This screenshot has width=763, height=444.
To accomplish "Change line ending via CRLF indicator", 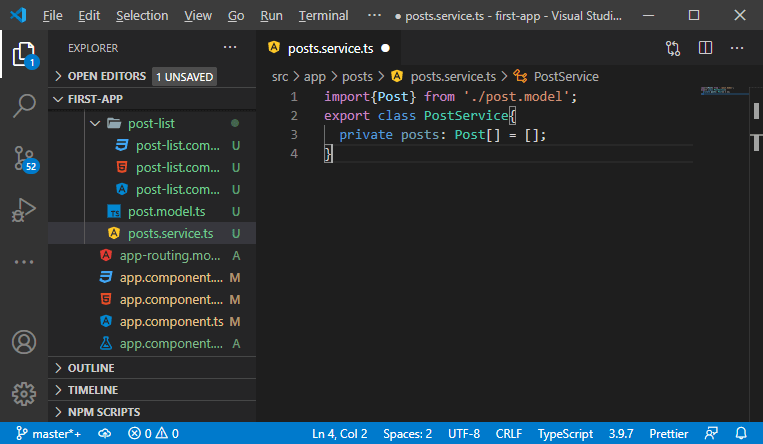I will tap(509, 433).
